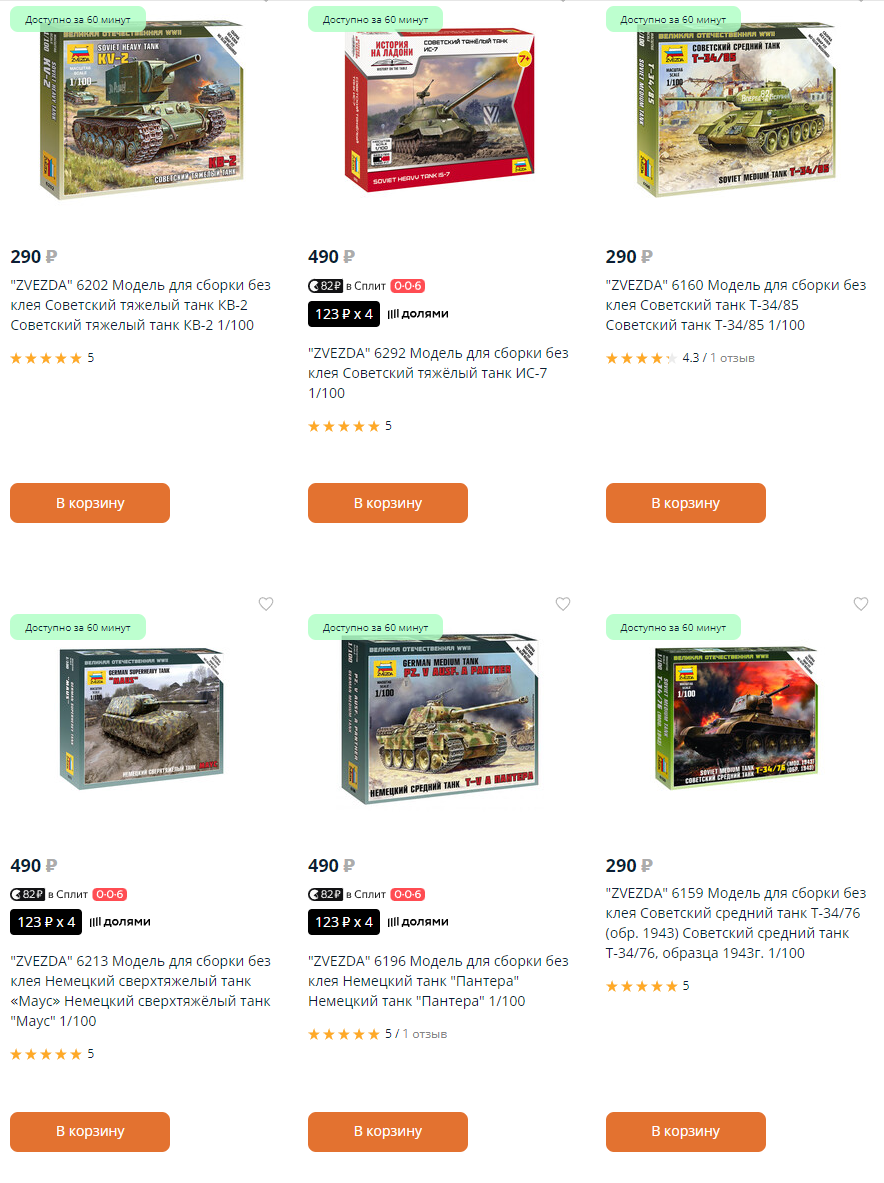The image size is (884, 1183).
Task: Add Maus tank to favorites with heart icon
Action: (266, 604)
